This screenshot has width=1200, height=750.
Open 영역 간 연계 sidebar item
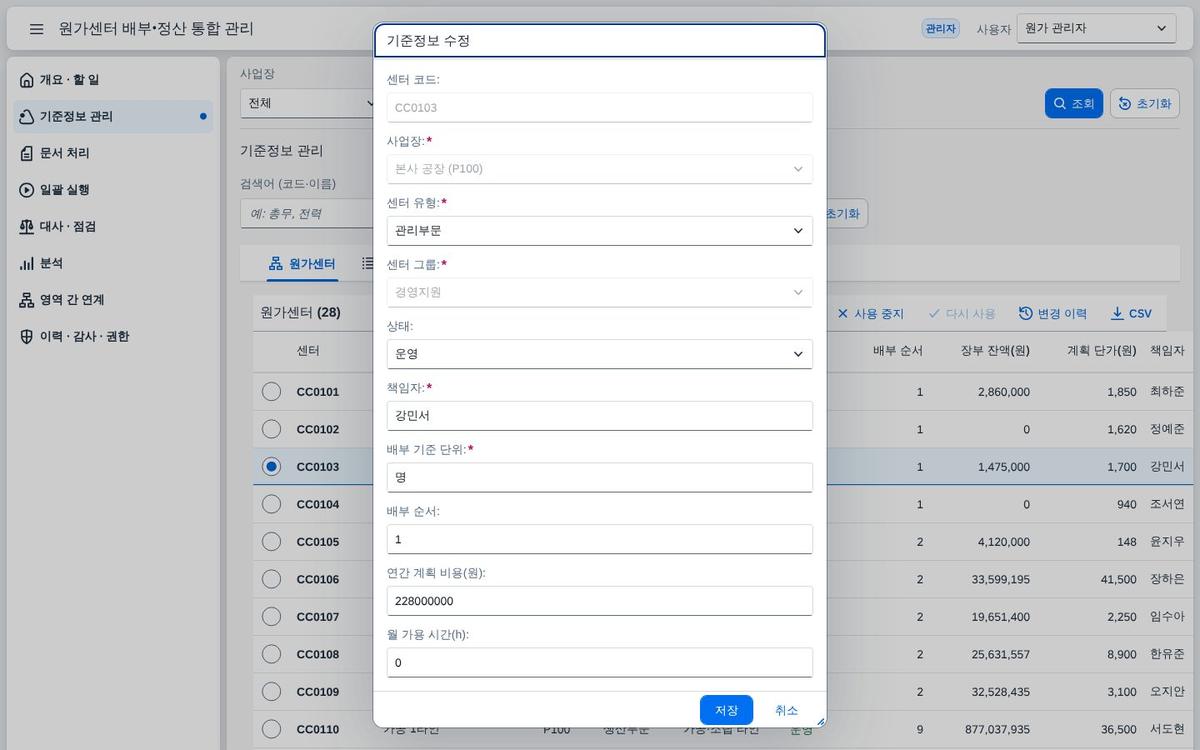[113, 300]
